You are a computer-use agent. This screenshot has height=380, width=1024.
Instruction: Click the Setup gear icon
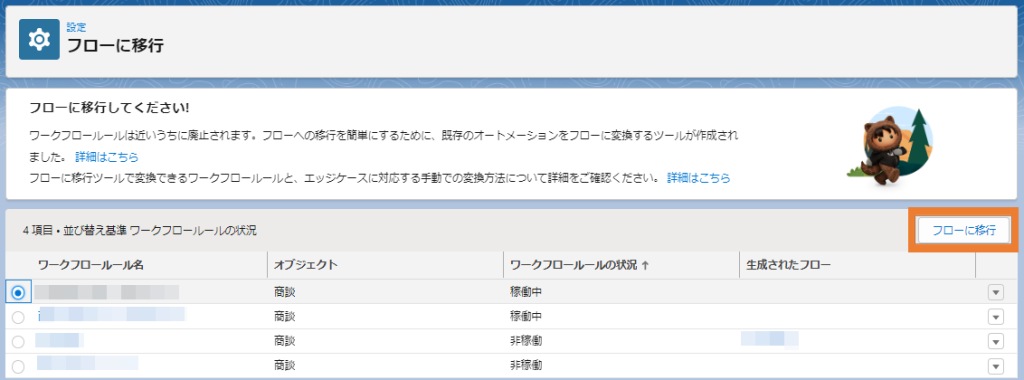(x=39, y=39)
